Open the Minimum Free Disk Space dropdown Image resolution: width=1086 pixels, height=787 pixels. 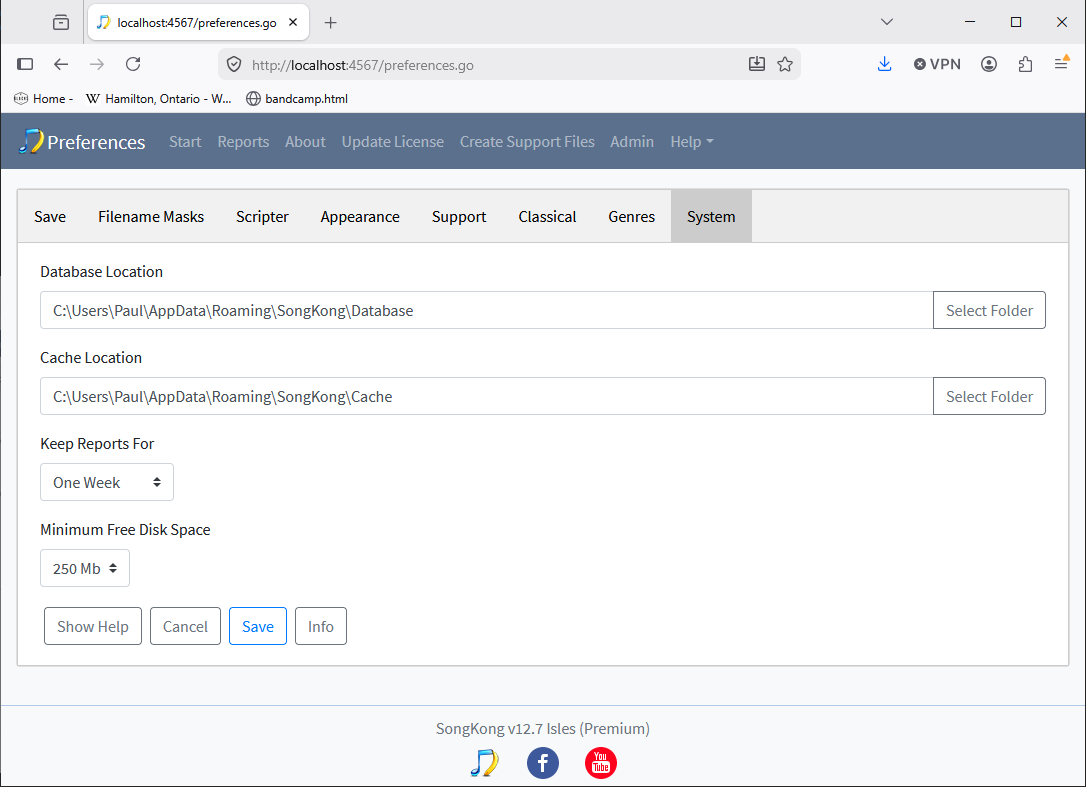coord(85,568)
